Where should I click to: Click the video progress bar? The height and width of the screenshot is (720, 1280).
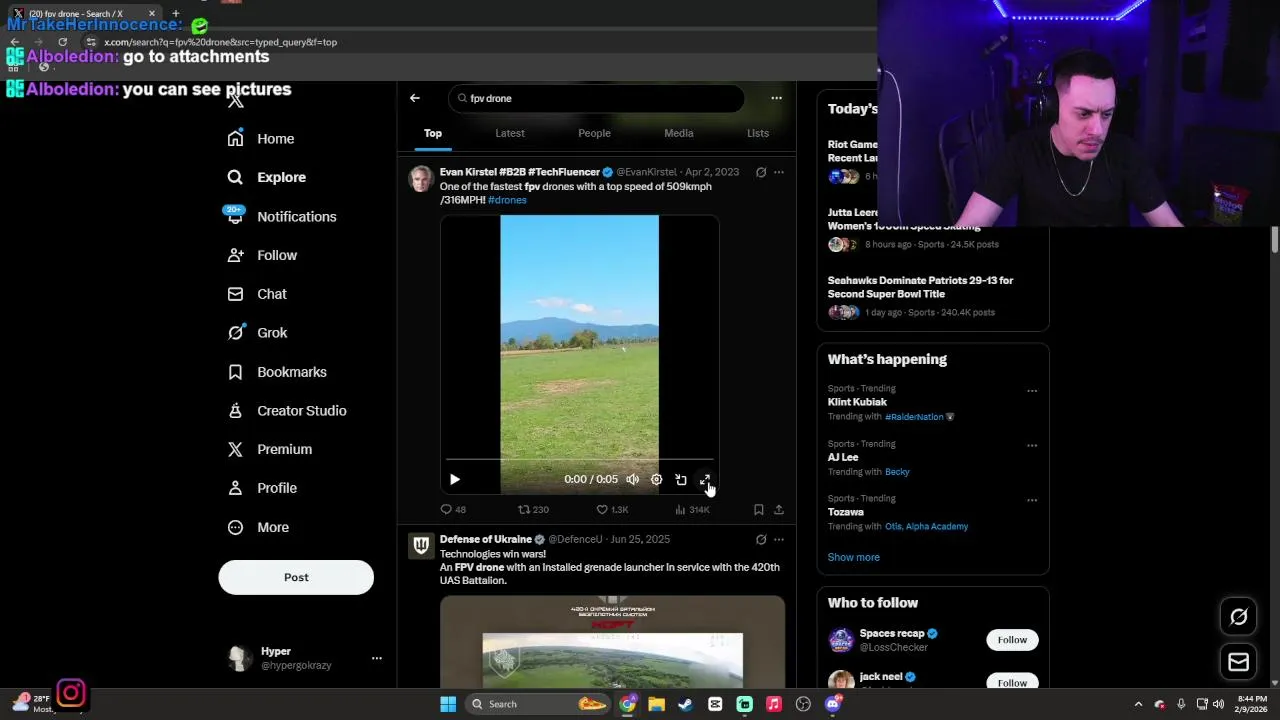click(x=580, y=460)
